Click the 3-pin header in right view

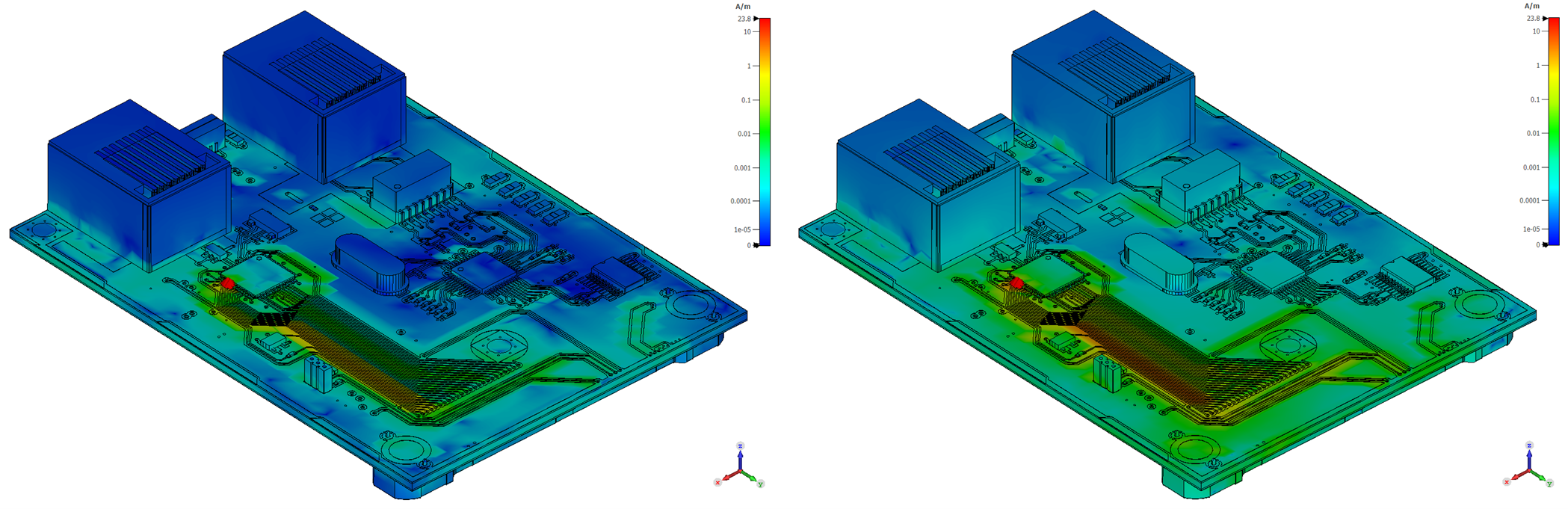click(x=1107, y=372)
